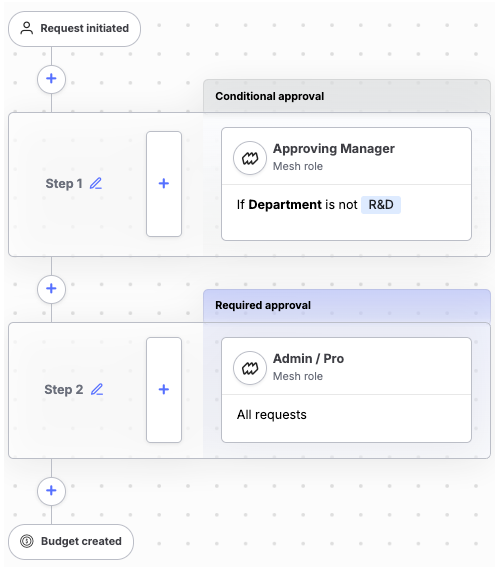The height and width of the screenshot is (573, 496).
Task: Add another approver in Step 1
Action: pyautogui.click(x=164, y=184)
